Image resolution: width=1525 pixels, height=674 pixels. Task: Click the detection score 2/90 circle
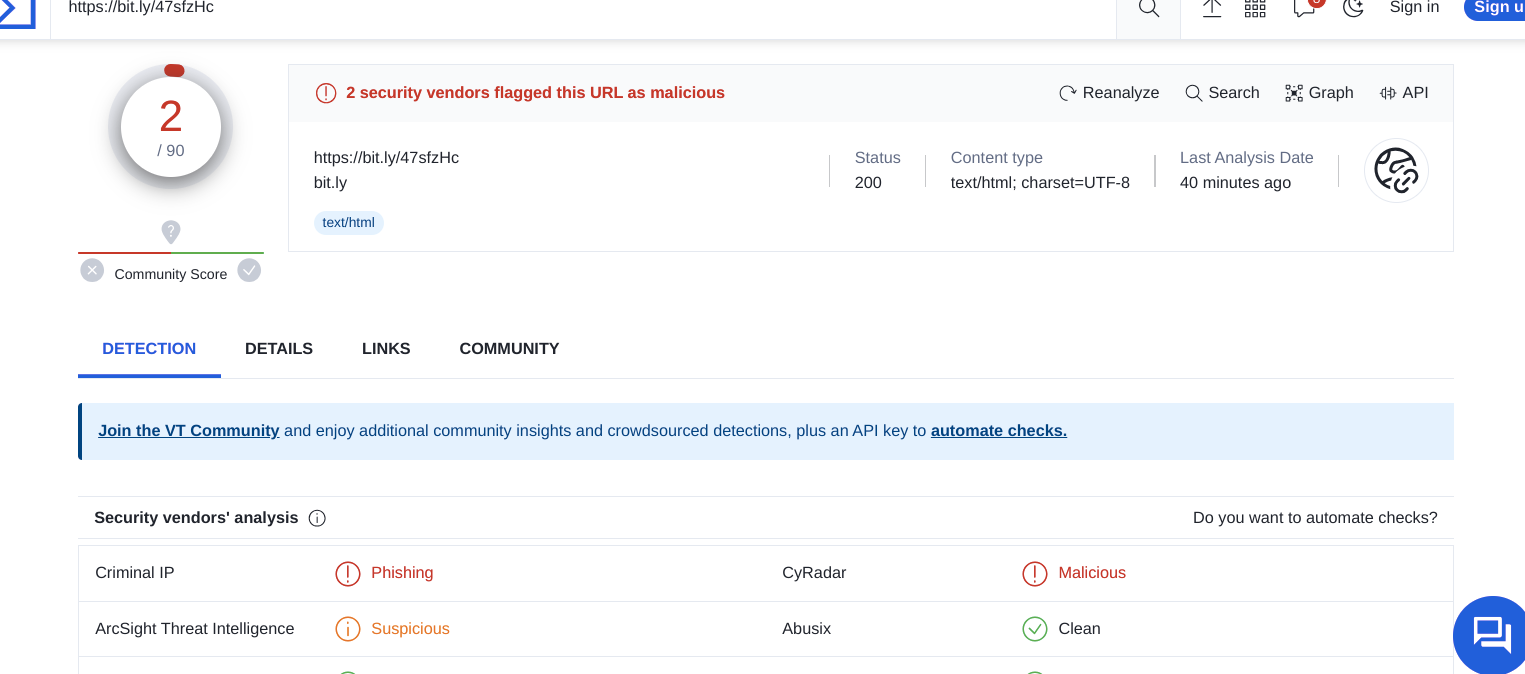(x=171, y=127)
